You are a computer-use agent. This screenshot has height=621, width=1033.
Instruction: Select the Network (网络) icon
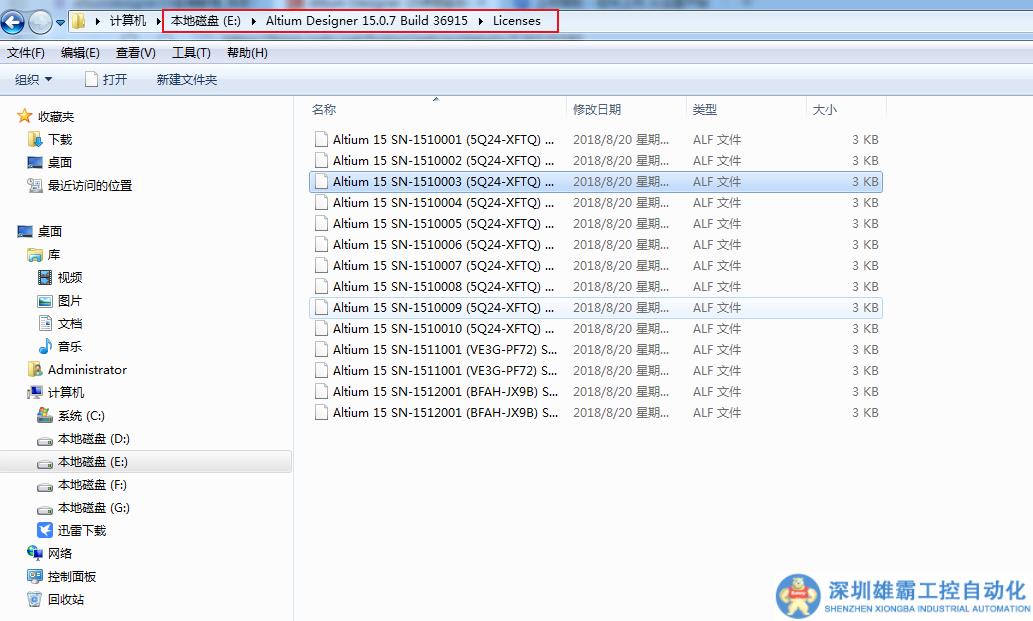pos(36,554)
